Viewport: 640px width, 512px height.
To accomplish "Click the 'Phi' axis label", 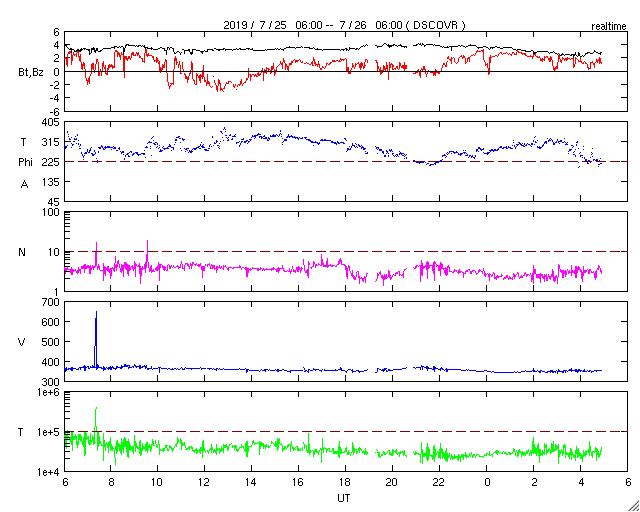I will [x=25, y=163].
